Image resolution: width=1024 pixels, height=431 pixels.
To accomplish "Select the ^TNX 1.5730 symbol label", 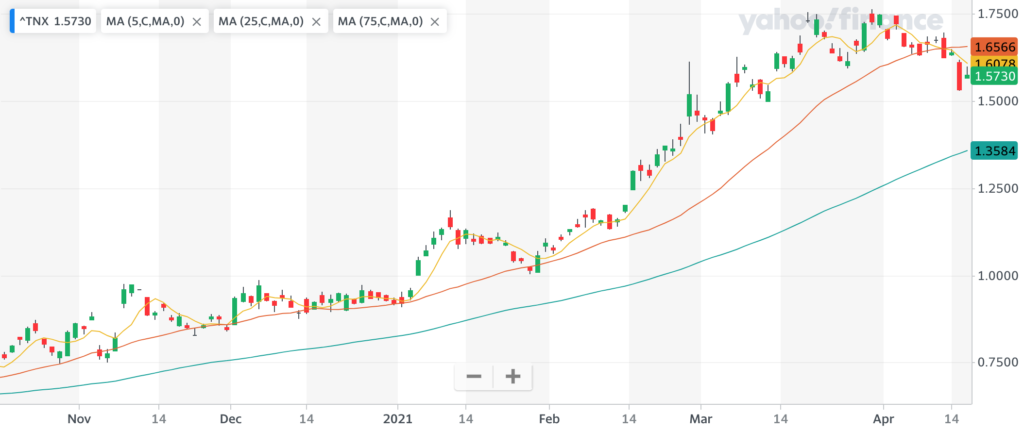I will (52, 22).
